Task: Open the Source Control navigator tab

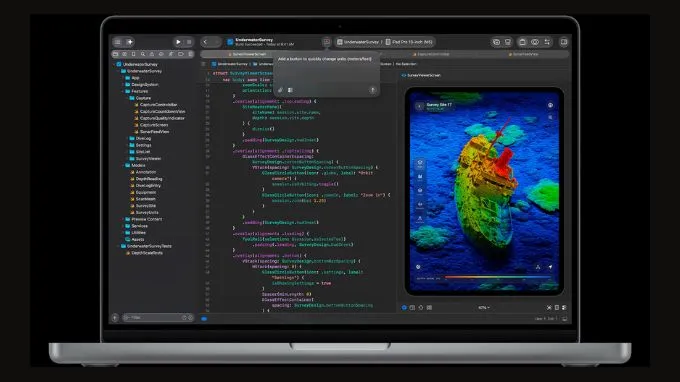Action: tap(124, 54)
